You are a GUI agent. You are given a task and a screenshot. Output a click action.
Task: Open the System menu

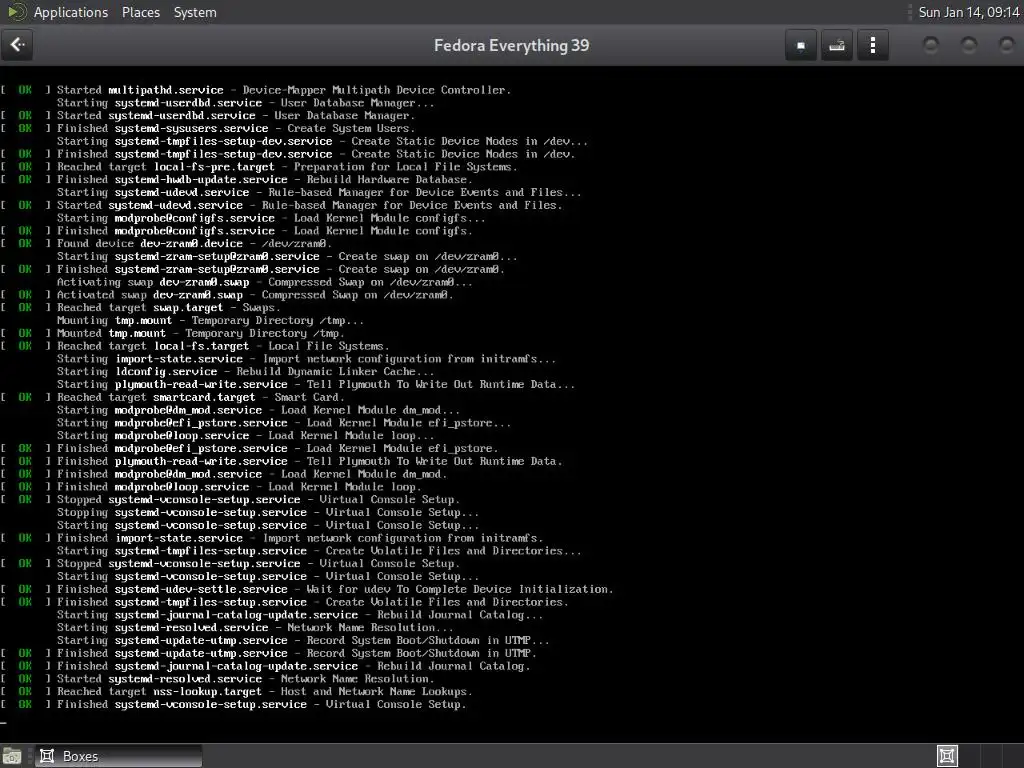[195, 12]
